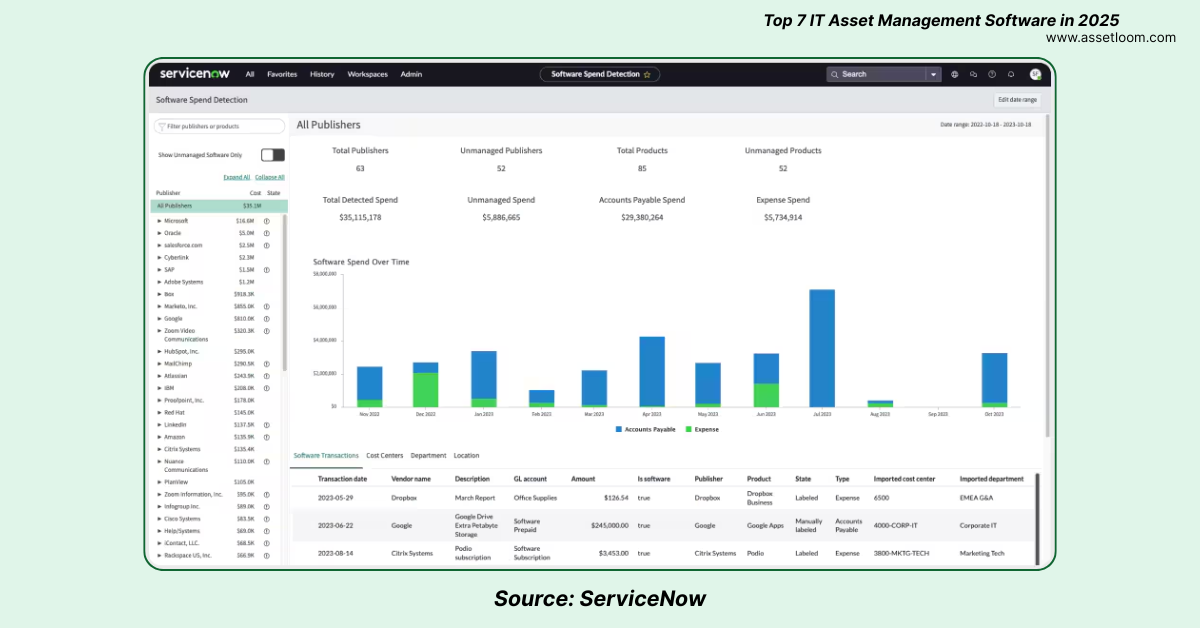Switch to the Department tab

point(428,456)
